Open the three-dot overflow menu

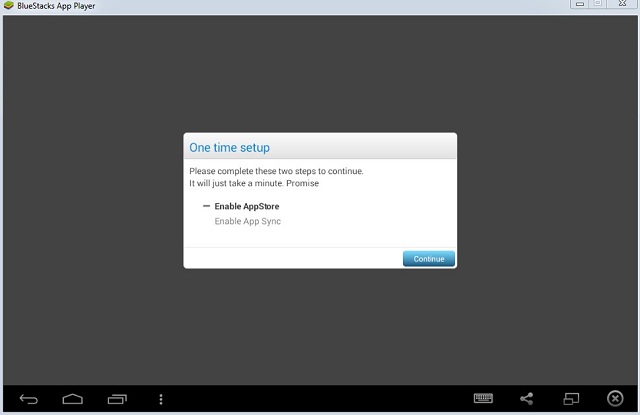(161, 399)
